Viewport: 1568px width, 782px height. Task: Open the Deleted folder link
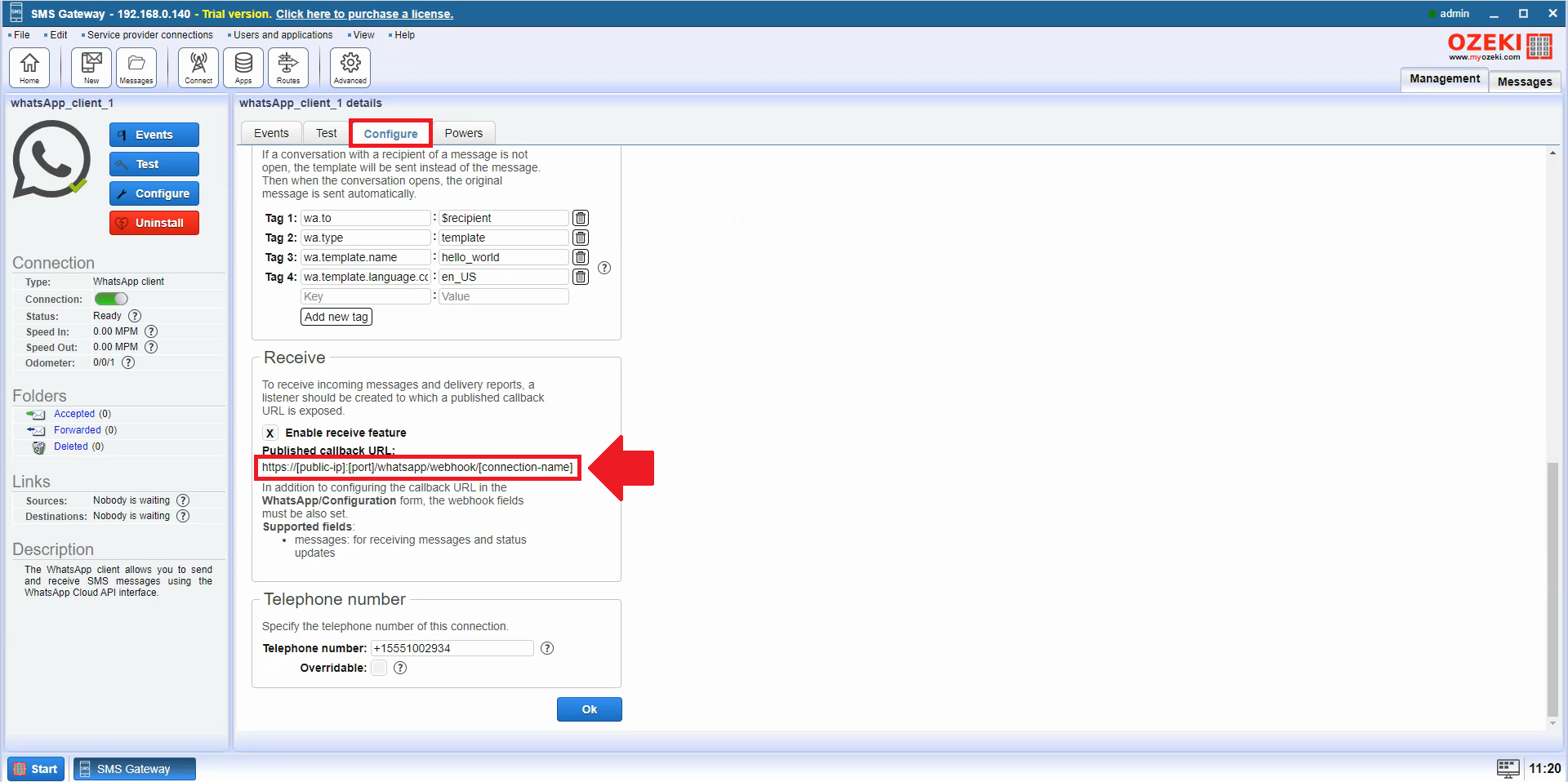71,447
